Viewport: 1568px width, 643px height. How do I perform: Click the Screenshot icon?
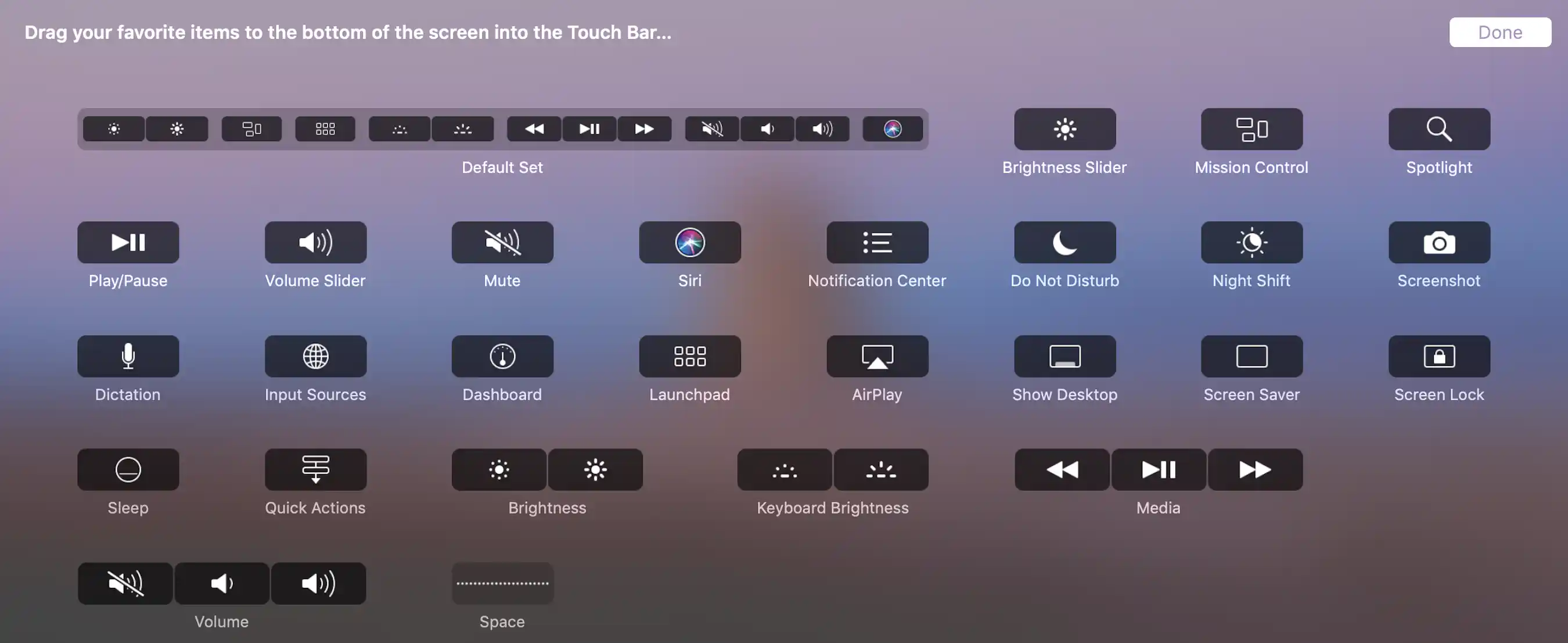click(x=1438, y=242)
